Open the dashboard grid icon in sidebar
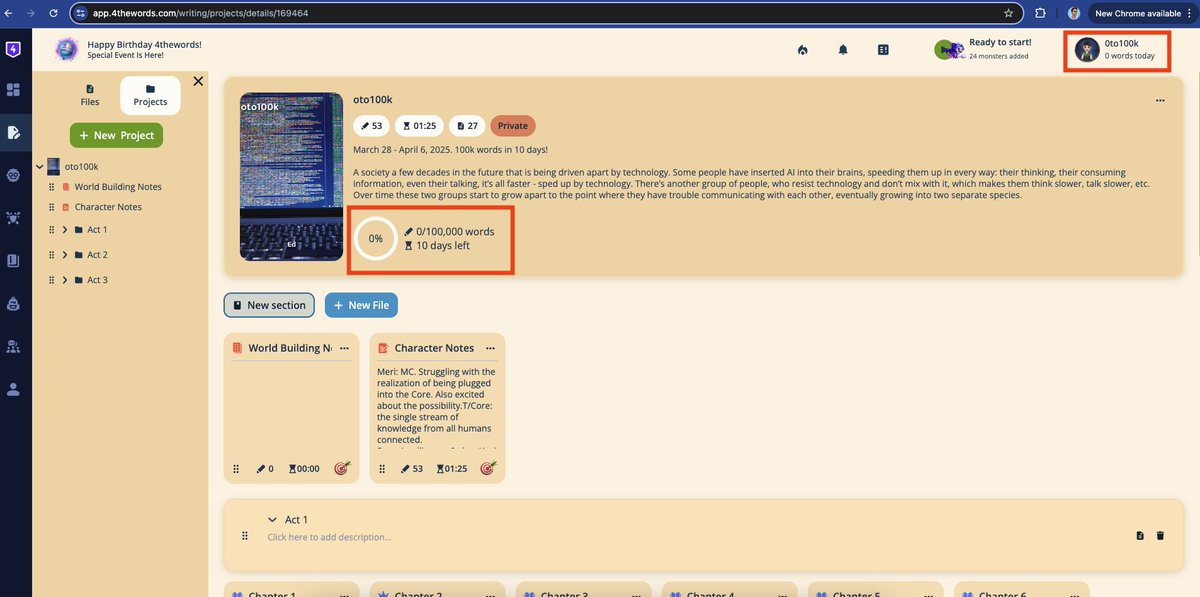Viewport: 1200px width, 597px height. (x=13, y=90)
